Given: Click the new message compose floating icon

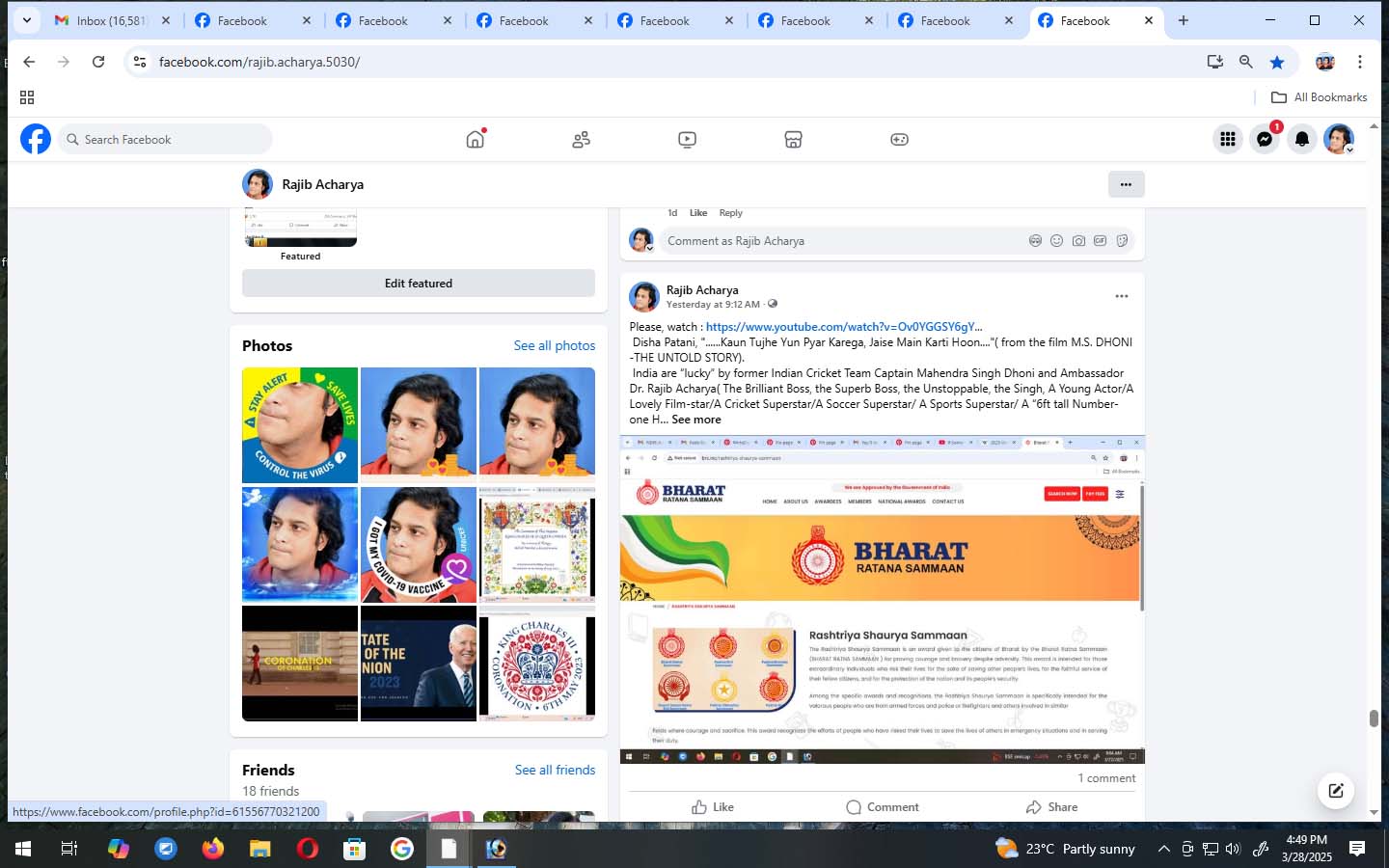Looking at the screenshot, I should (1336, 791).
